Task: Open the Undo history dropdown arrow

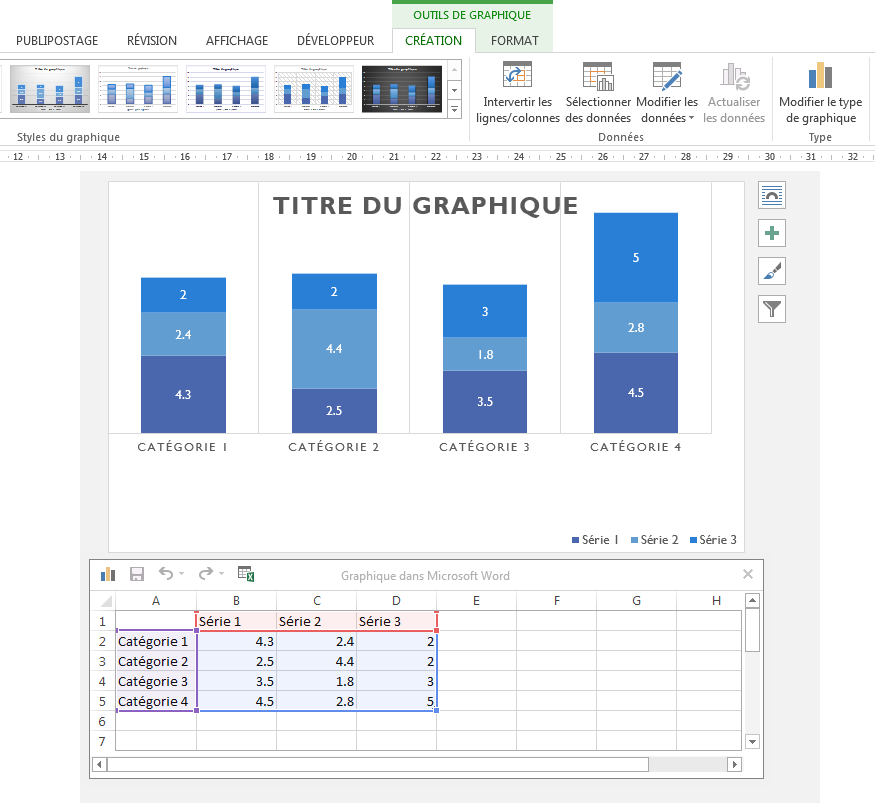Action: (182, 572)
